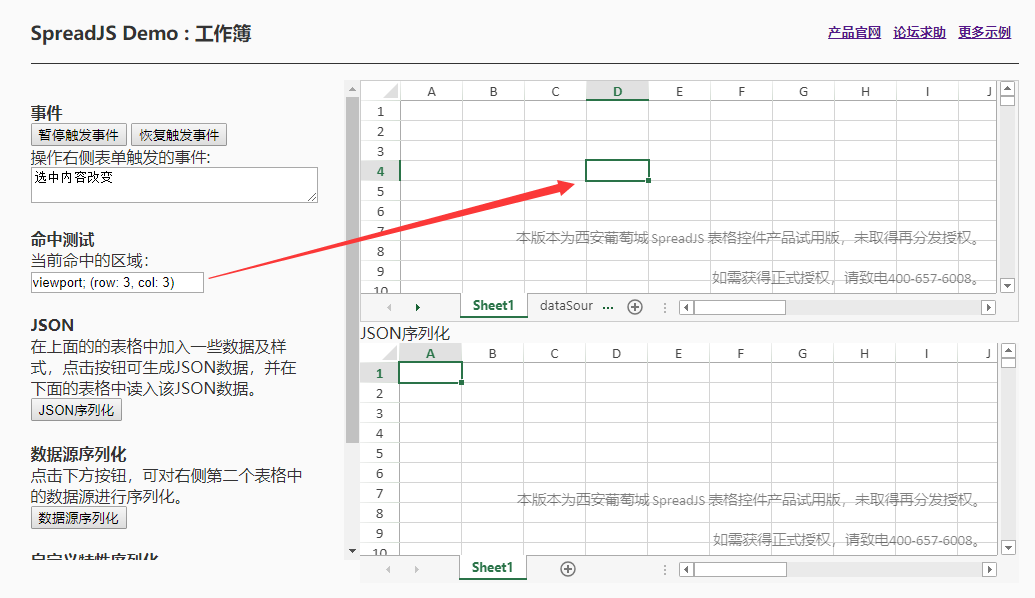Click the page scroll up arrow beside left panel
Screen dimensions: 1035x598
click(352, 88)
